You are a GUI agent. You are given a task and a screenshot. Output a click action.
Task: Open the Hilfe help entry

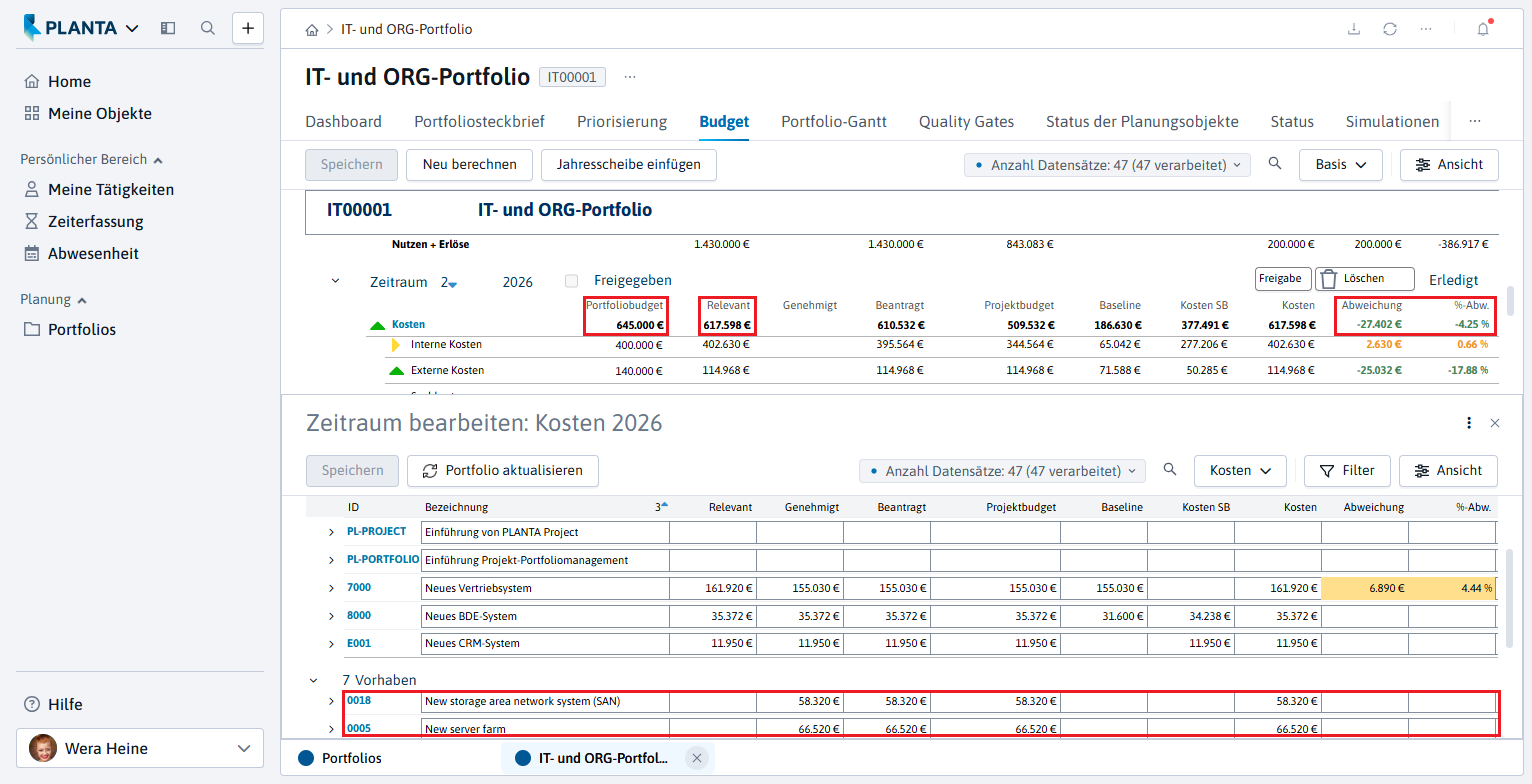point(53,704)
